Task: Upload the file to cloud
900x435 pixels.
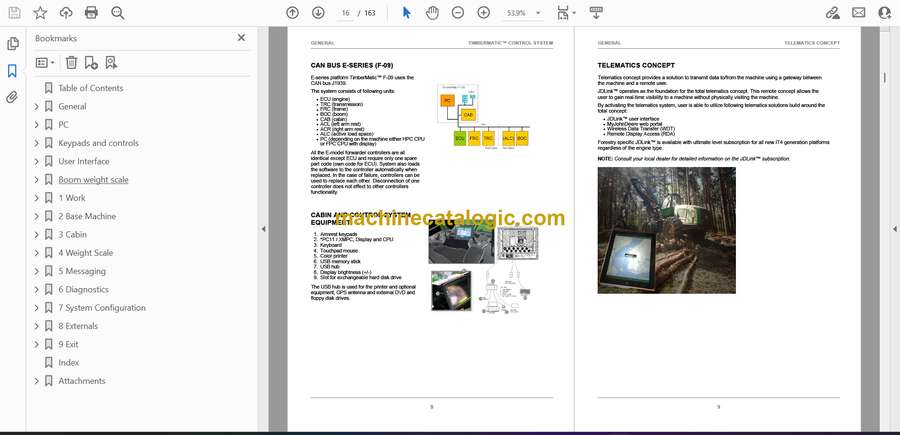Action: coord(66,13)
